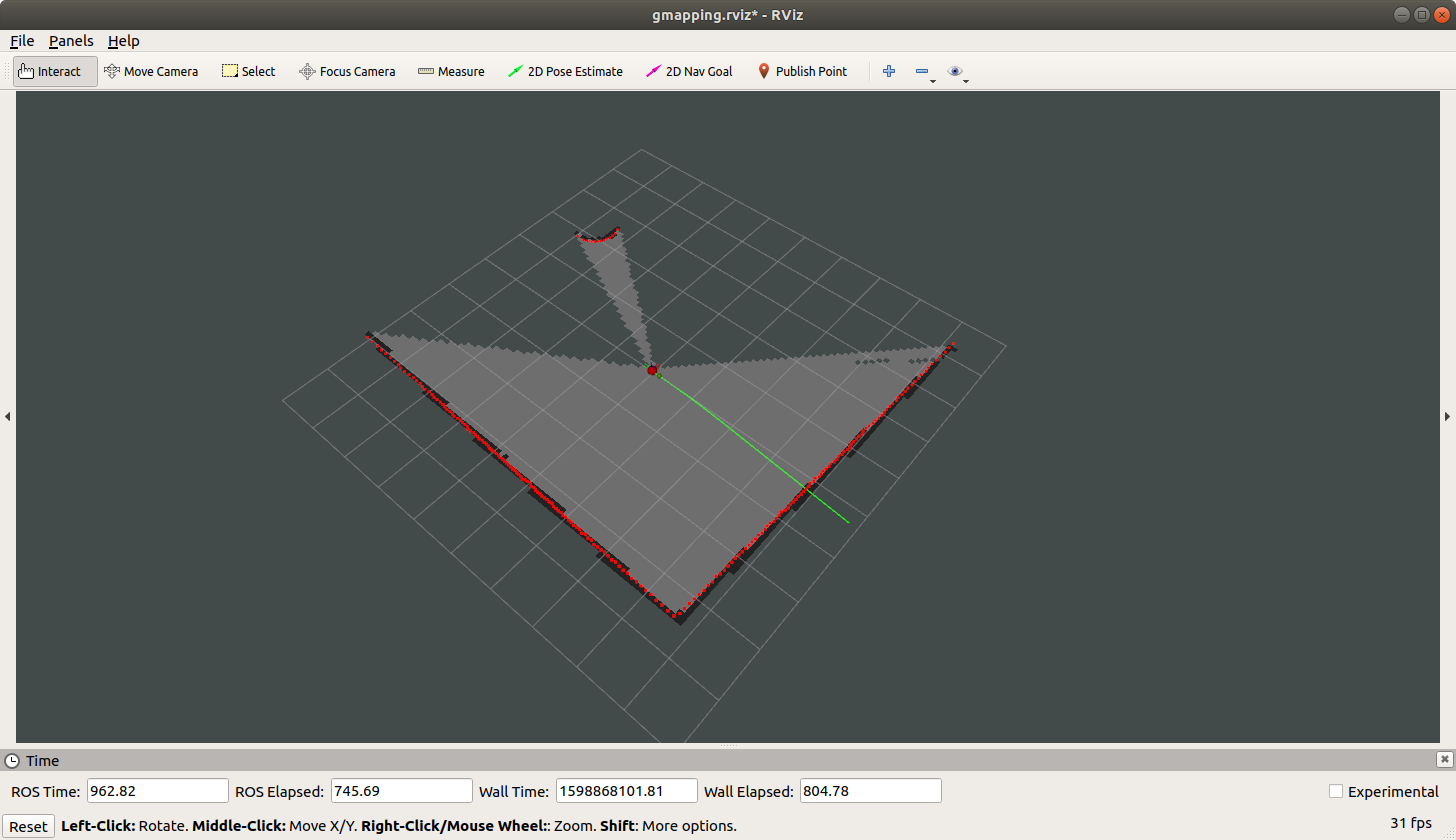Image resolution: width=1456 pixels, height=840 pixels.
Task: Close the Time panel
Action: point(1444,759)
